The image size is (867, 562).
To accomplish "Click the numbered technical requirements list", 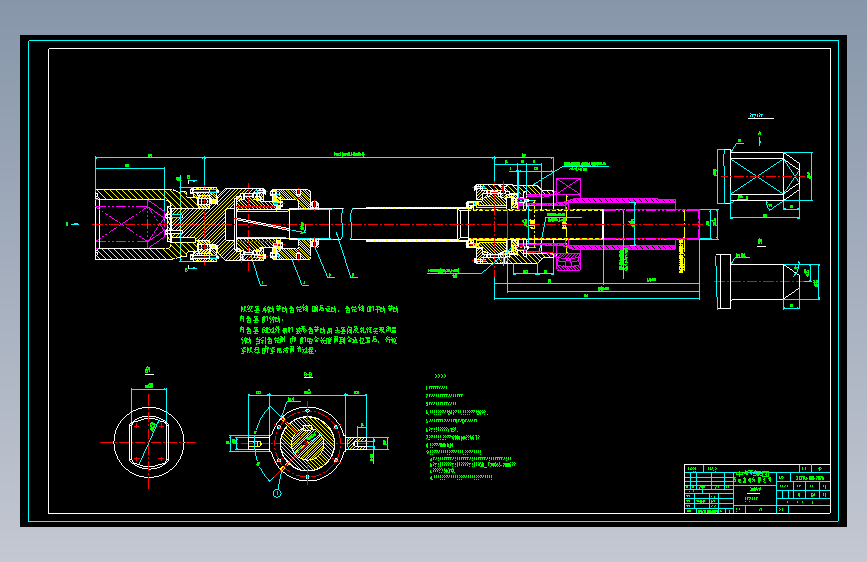I will 470,433.
